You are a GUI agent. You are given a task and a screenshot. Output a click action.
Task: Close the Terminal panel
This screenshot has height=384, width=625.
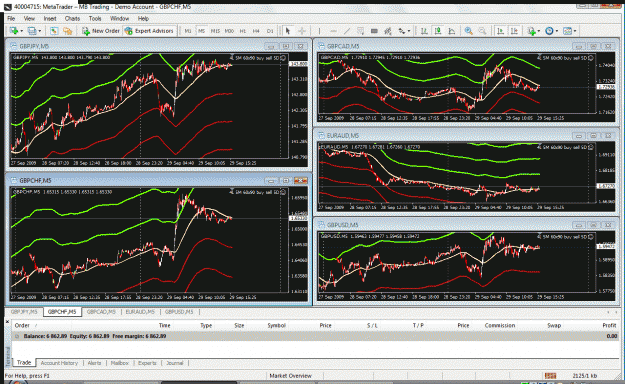(8, 321)
